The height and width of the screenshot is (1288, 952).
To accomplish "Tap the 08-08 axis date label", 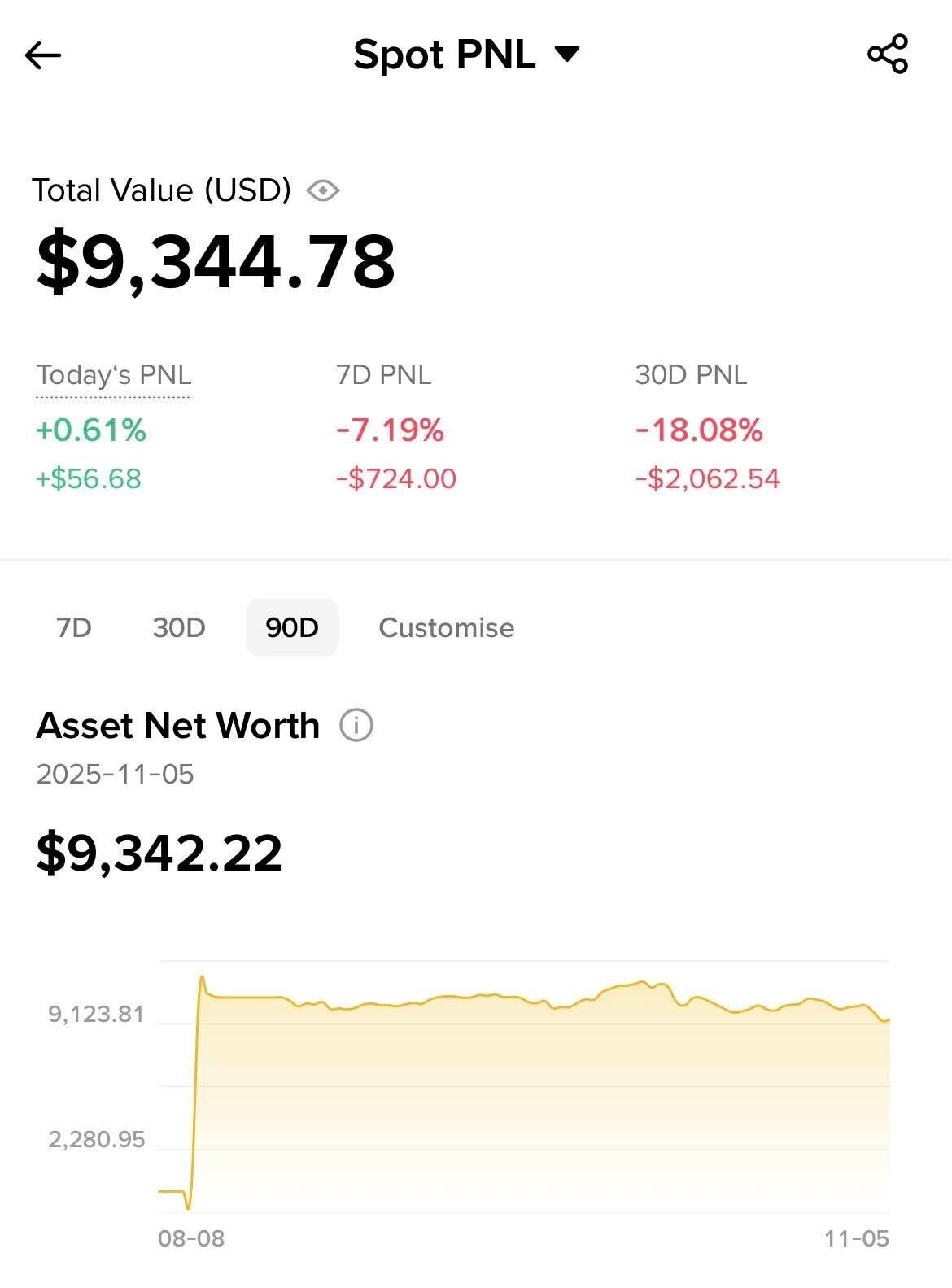I will click(191, 1238).
